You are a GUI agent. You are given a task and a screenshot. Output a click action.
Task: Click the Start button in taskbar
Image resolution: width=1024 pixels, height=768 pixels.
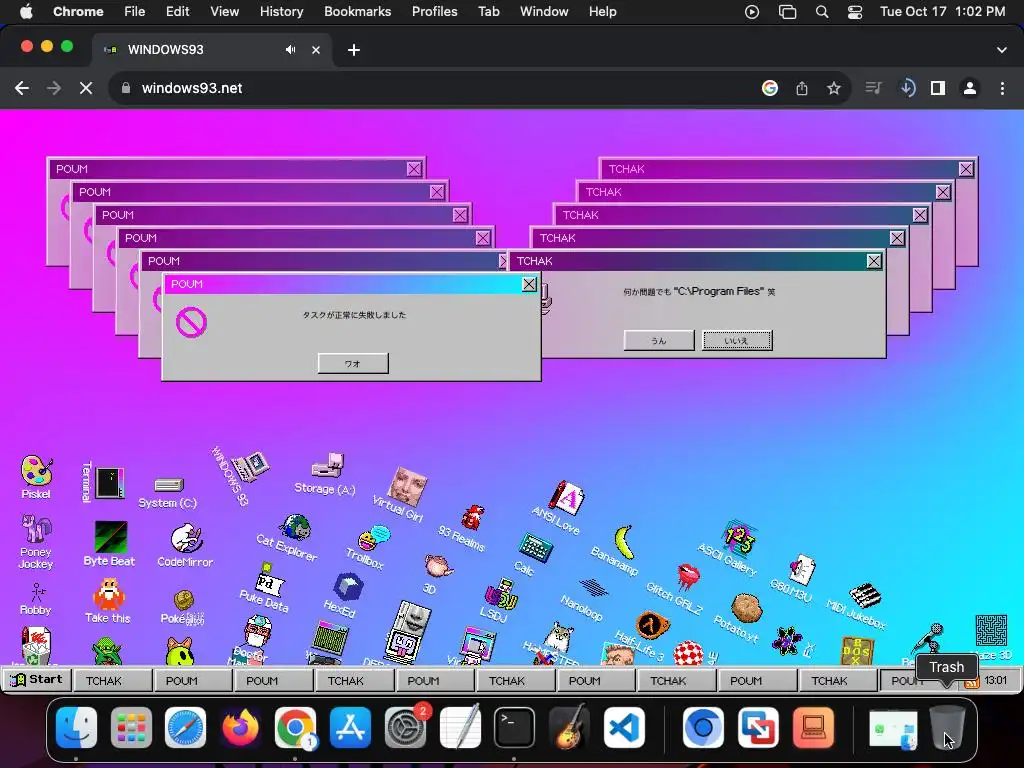(37, 680)
